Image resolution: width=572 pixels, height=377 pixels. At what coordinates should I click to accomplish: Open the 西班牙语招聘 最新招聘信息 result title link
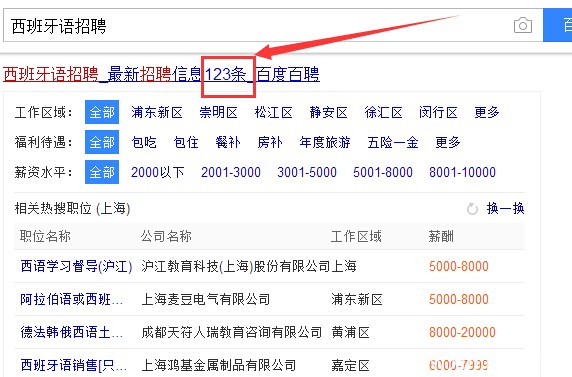point(161,74)
